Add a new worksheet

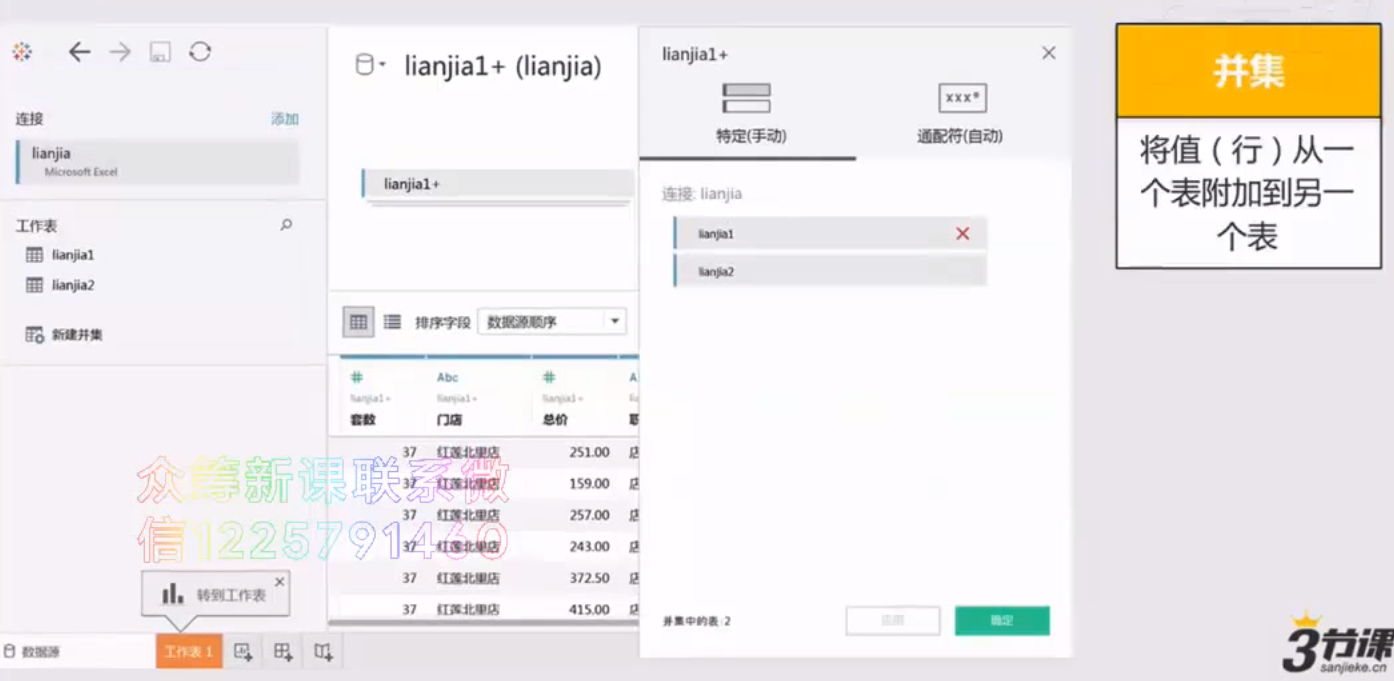pyautogui.click(x=243, y=652)
